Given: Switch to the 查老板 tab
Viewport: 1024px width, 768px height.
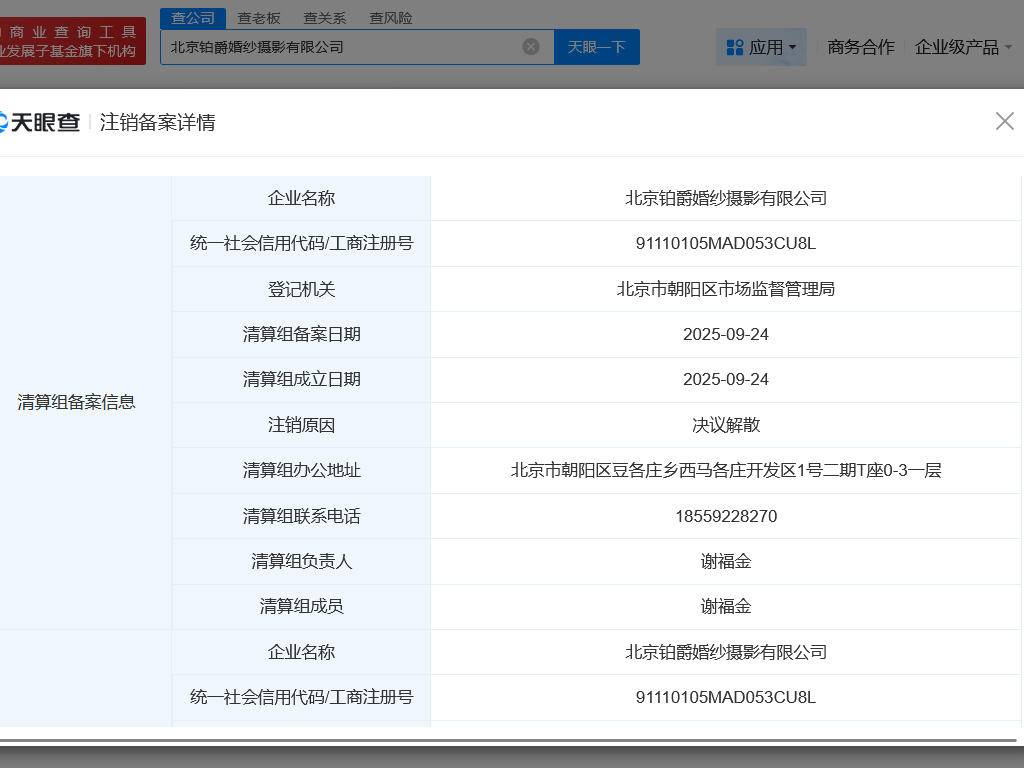Looking at the screenshot, I should [x=259, y=18].
